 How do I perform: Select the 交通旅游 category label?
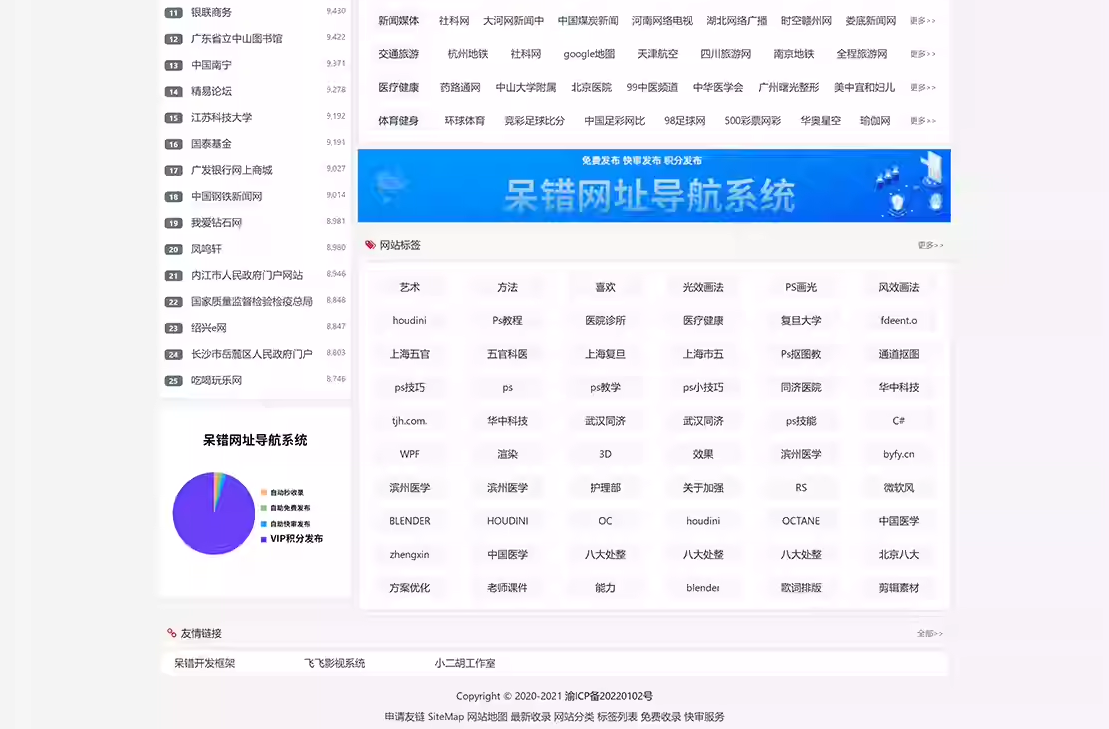point(398,54)
